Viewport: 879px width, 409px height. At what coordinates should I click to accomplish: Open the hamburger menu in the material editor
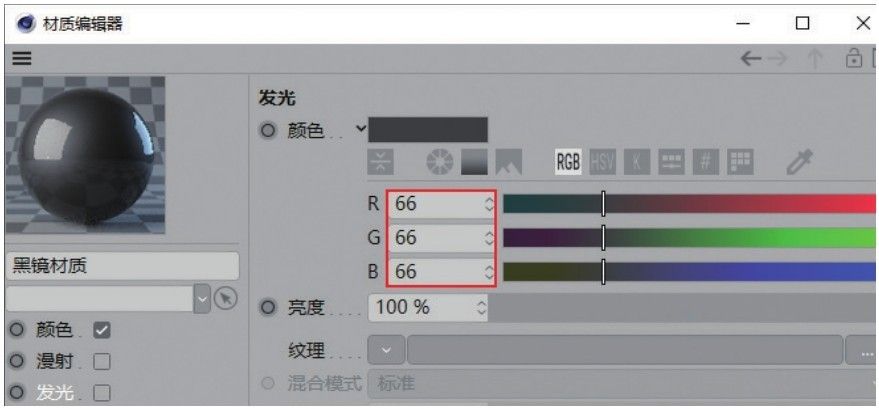(x=22, y=58)
